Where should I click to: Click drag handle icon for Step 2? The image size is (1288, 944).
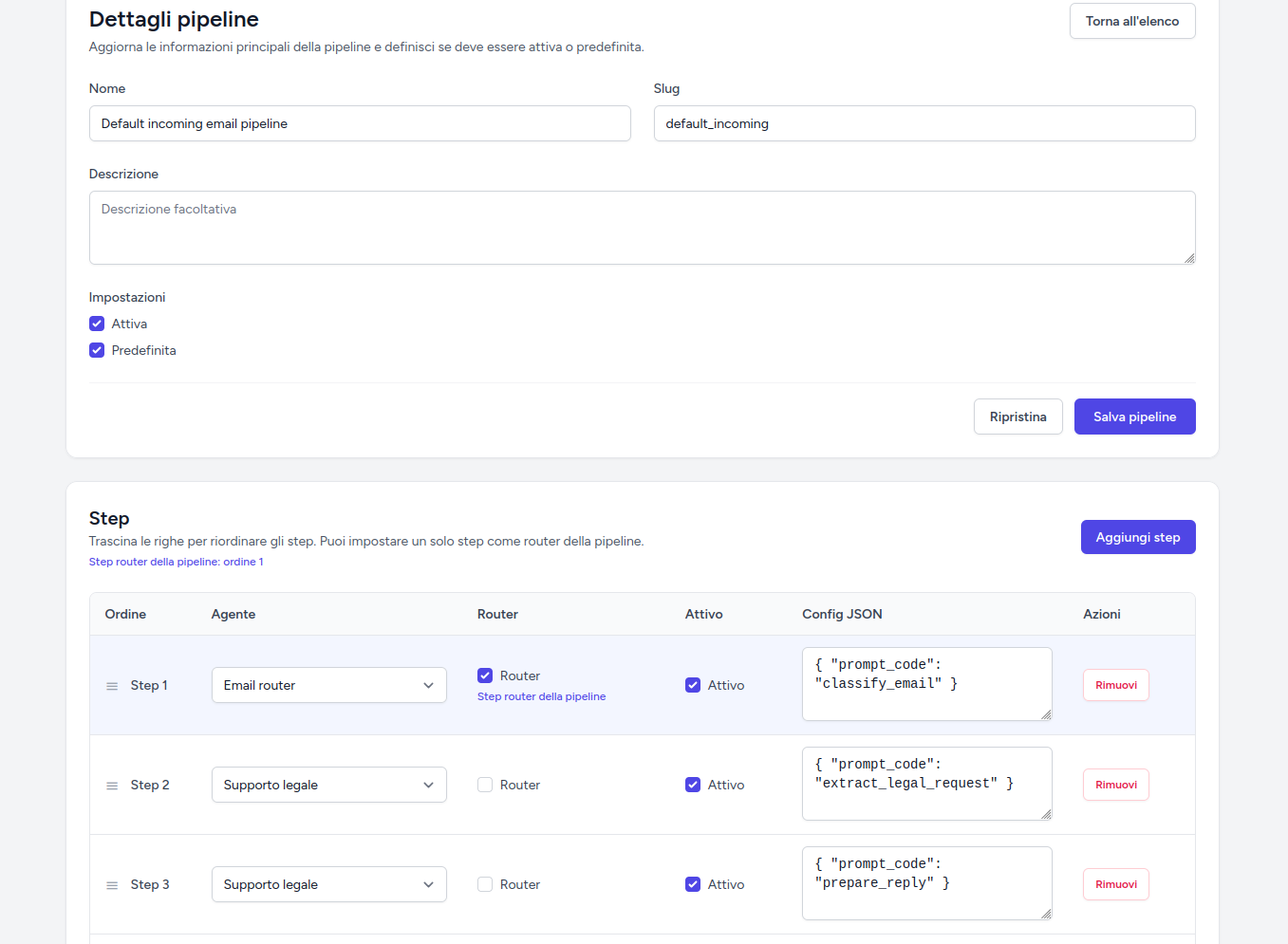(112, 786)
